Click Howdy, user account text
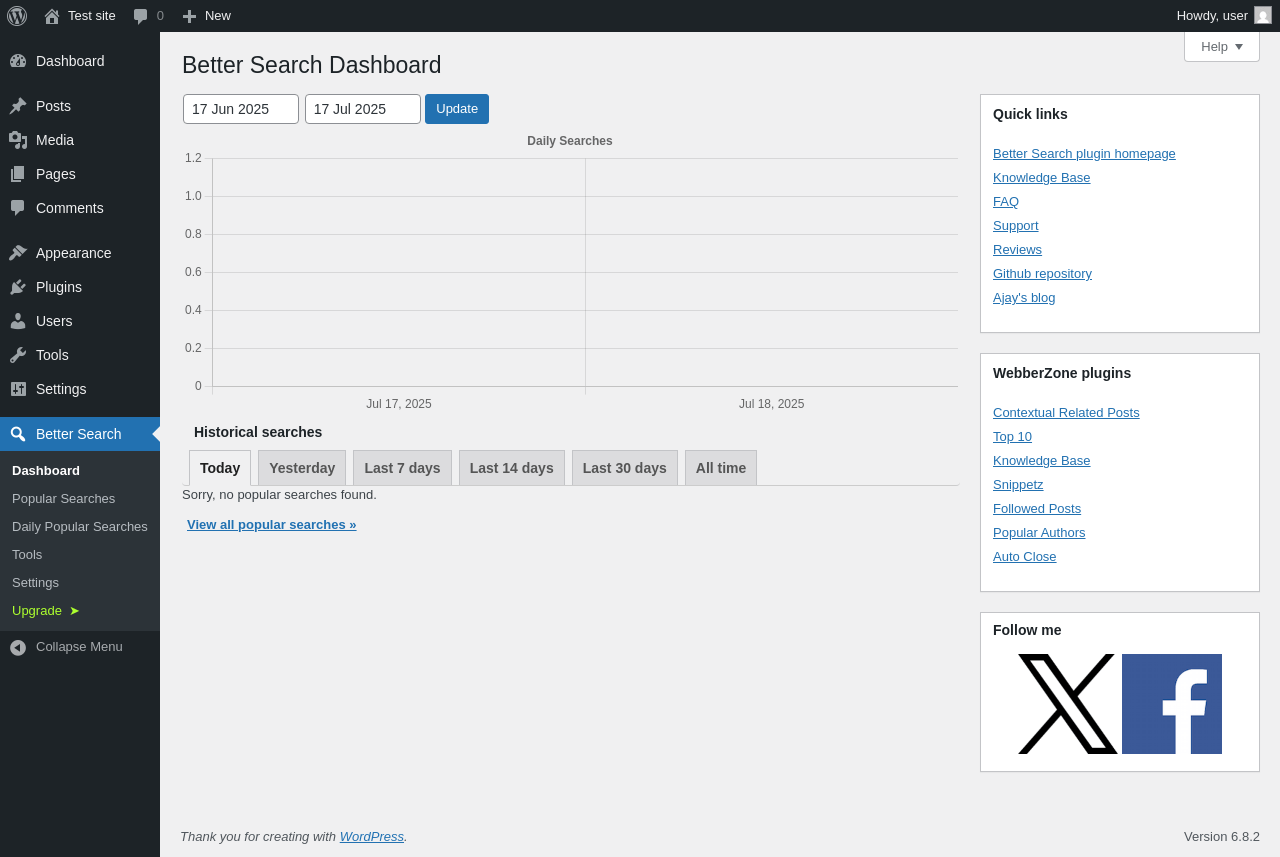Screen dimensions: 1280x857 click(1212, 15)
